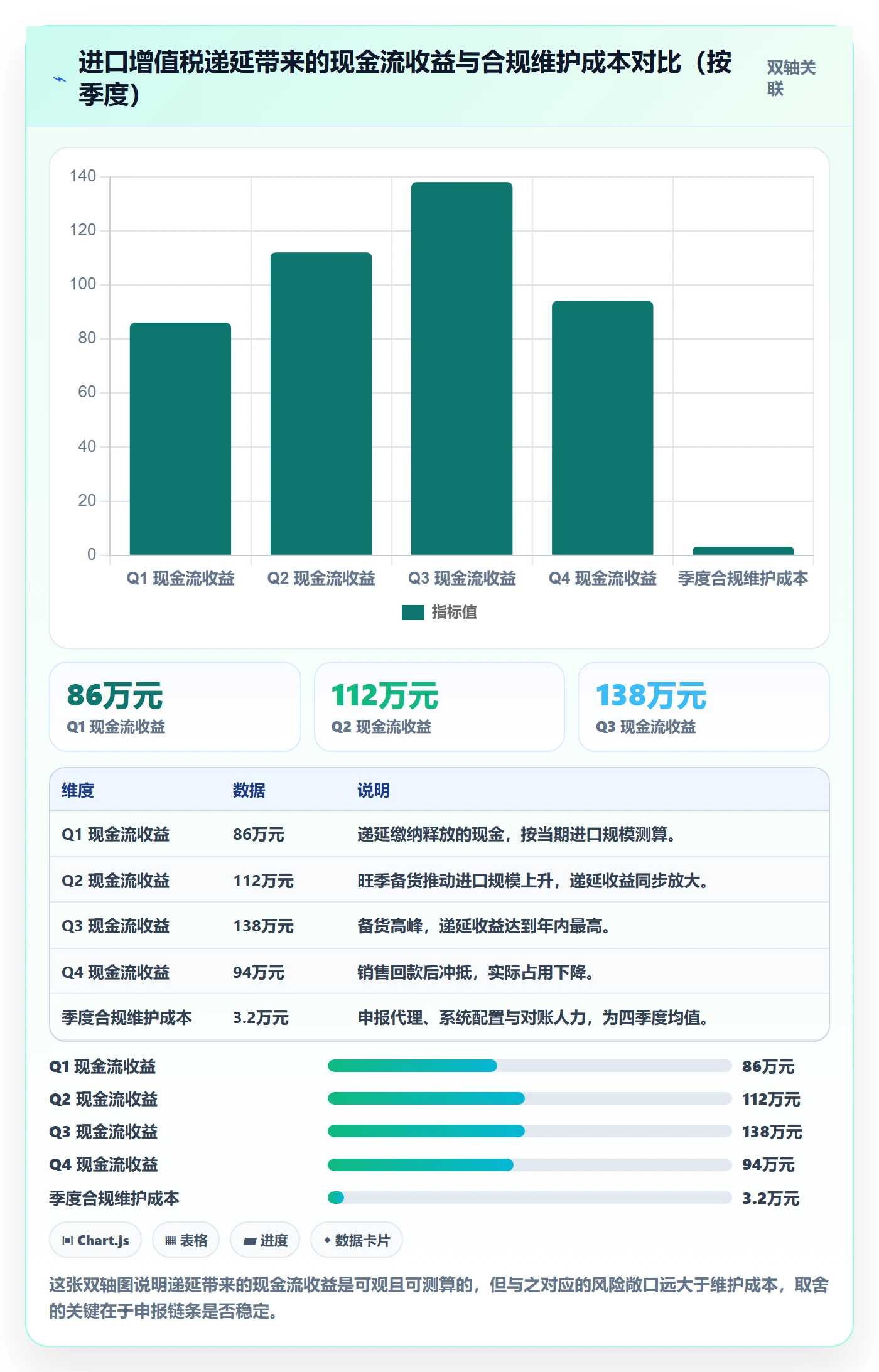The height and width of the screenshot is (1372, 879).
Task: Click the 说明 column header
Action: pos(374,790)
